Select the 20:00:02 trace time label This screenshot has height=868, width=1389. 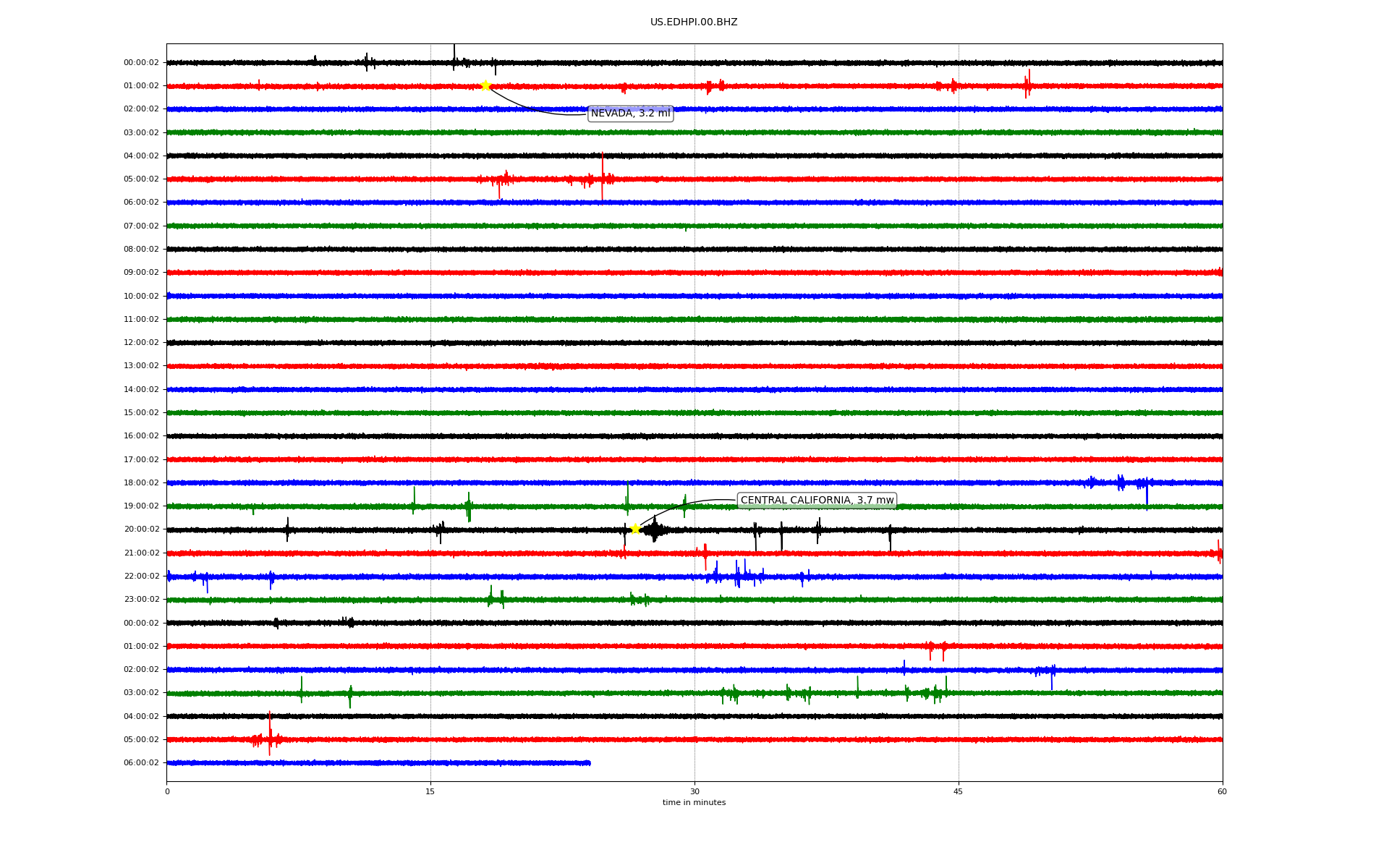pyautogui.click(x=141, y=529)
